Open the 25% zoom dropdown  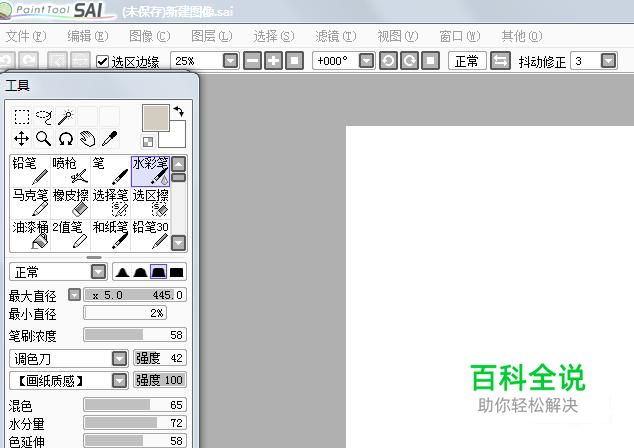tap(230, 61)
